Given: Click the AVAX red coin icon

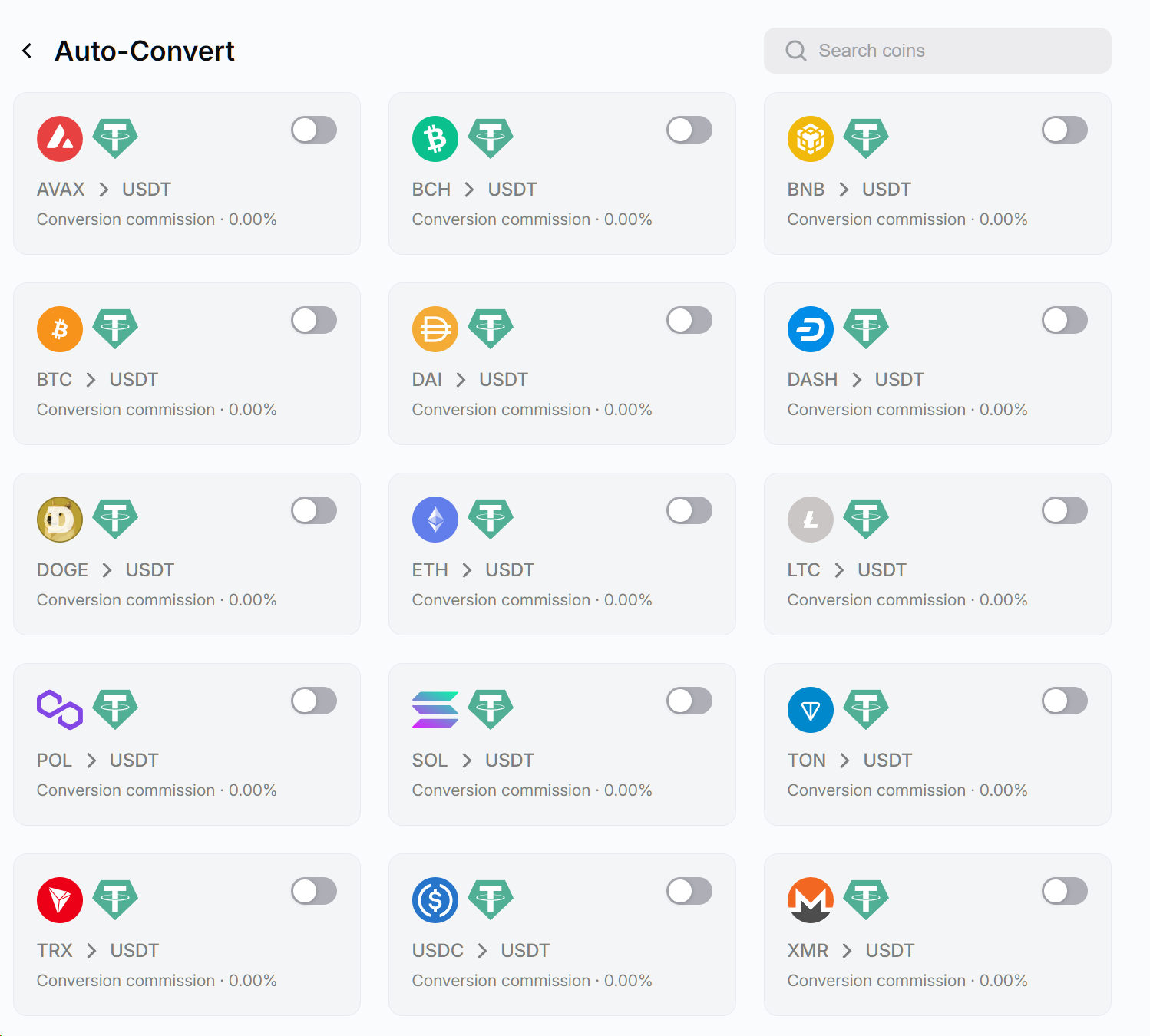Looking at the screenshot, I should [60, 139].
